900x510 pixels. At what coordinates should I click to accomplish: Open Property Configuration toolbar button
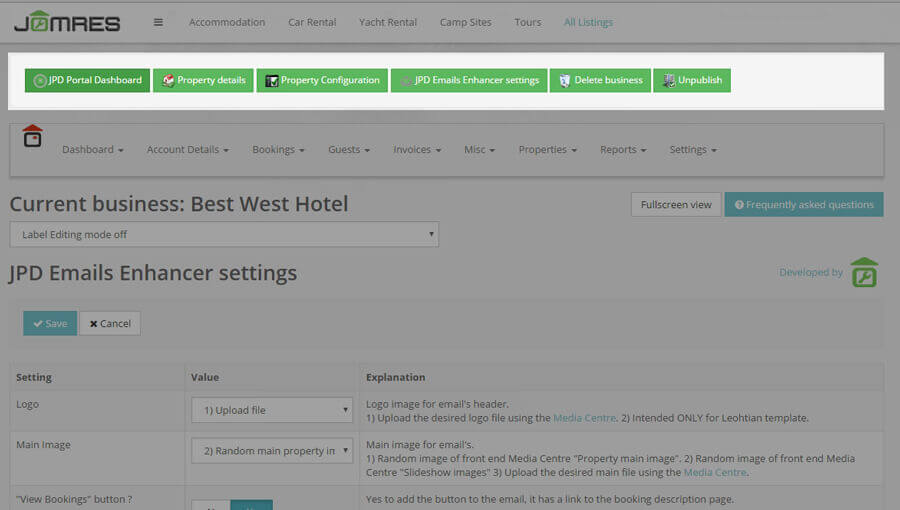(x=322, y=80)
